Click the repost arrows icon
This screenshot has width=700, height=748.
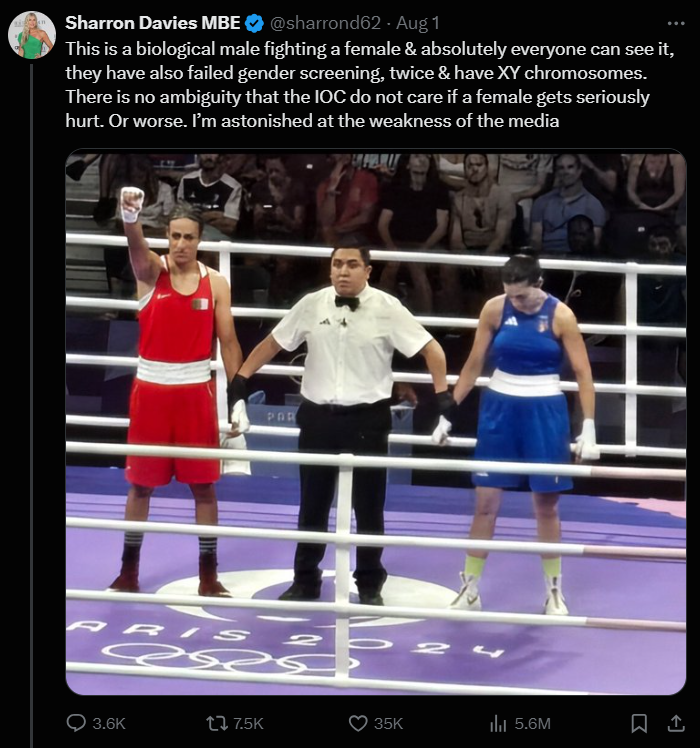pos(216,723)
